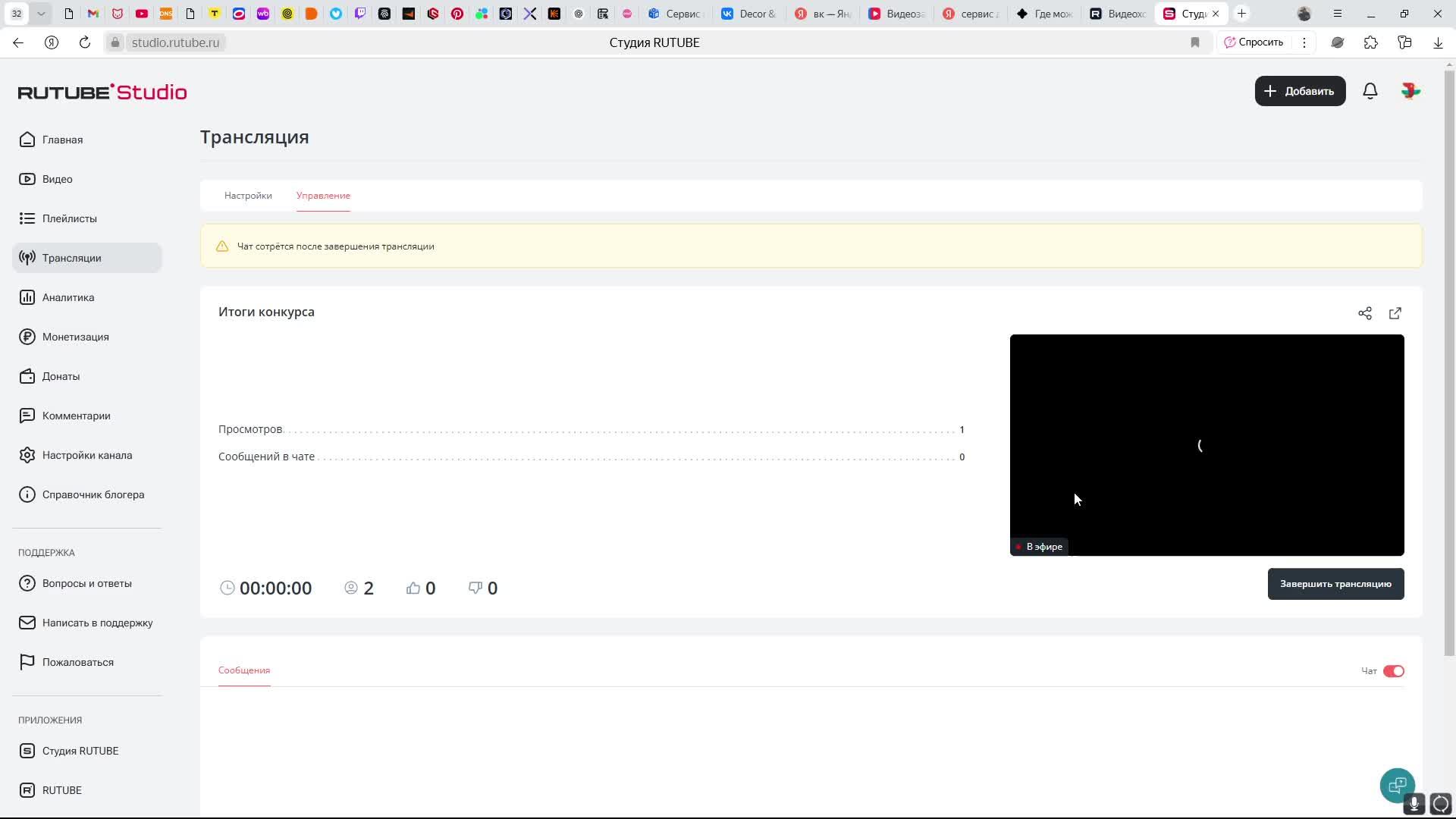Switch to the Видеохо RUTUBE tab
Viewport: 1456px width, 819px height.
point(1118,14)
